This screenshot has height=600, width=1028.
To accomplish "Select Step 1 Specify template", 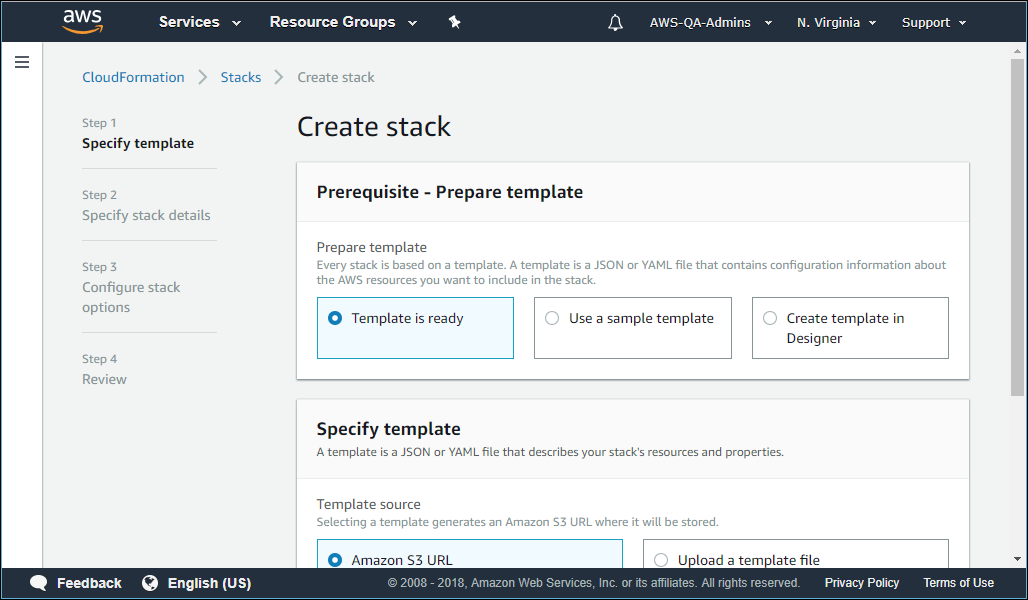I will click(x=138, y=134).
